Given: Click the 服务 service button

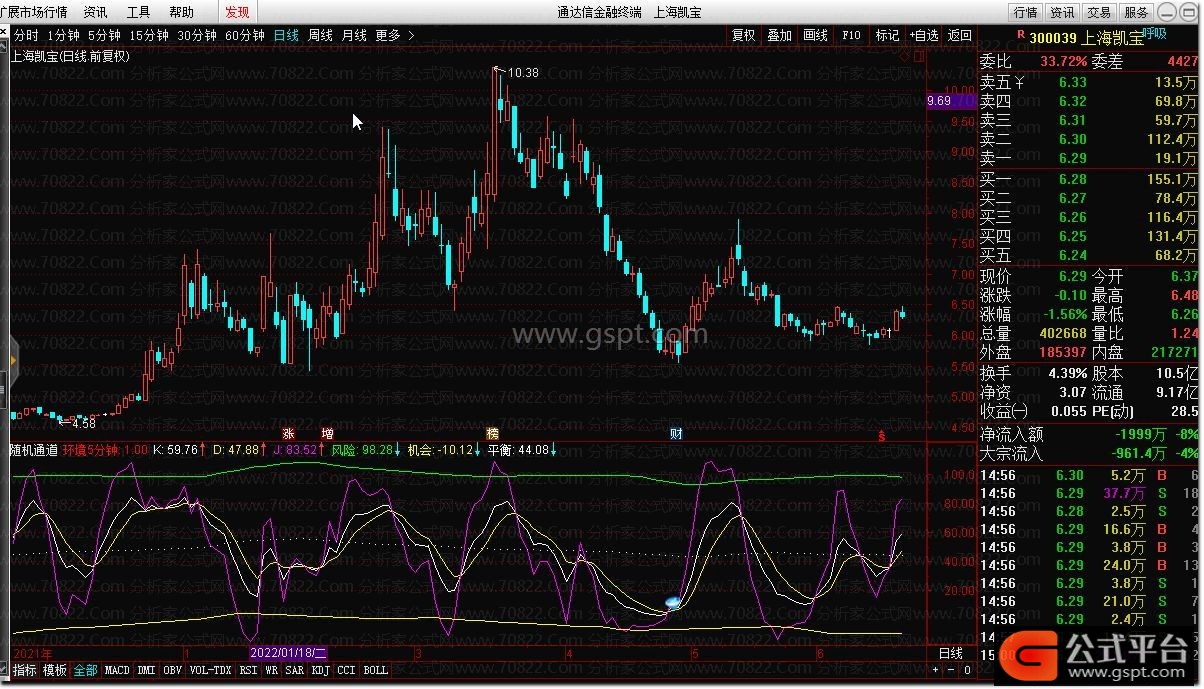Looking at the screenshot, I should (1136, 12).
